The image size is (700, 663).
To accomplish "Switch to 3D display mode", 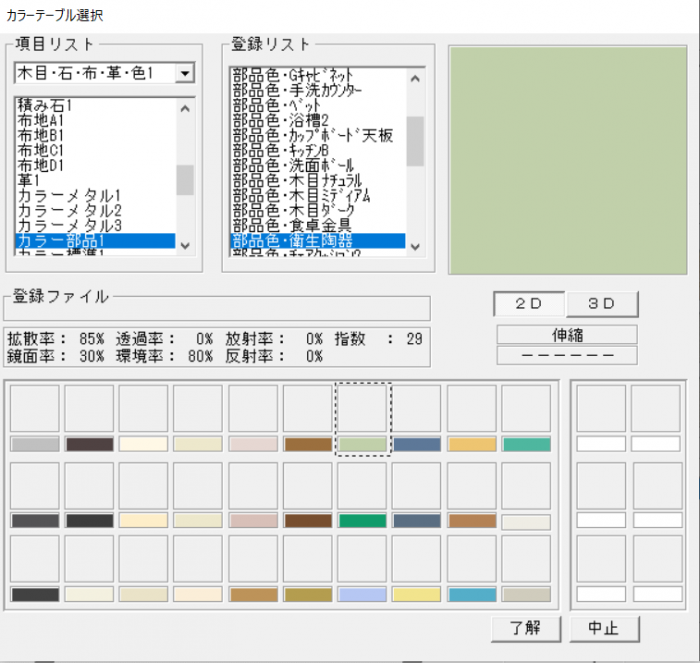I will (x=602, y=304).
